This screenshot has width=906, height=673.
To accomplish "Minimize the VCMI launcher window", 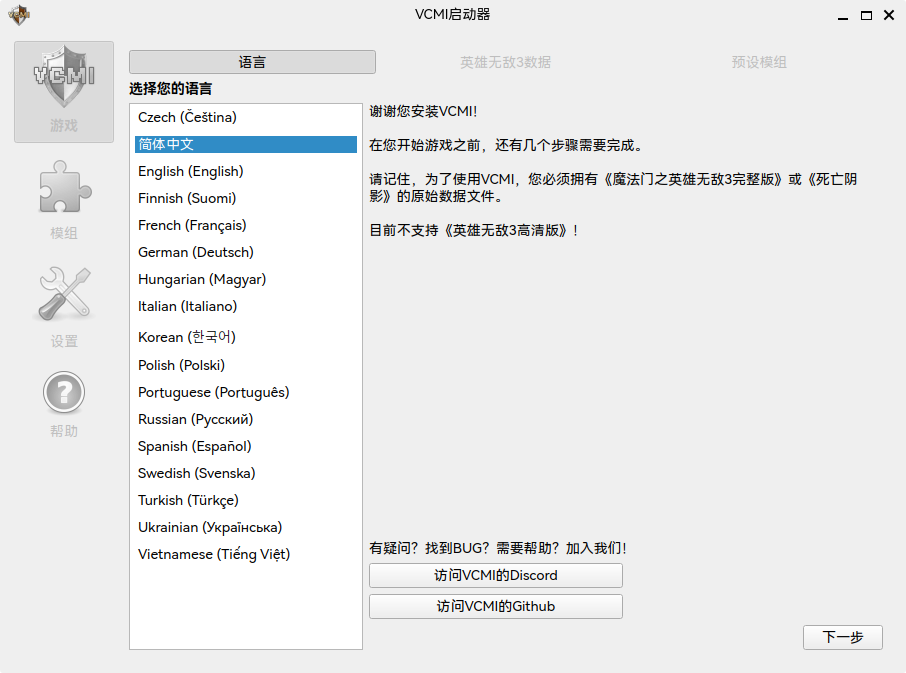I will click(x=843, y=16).
